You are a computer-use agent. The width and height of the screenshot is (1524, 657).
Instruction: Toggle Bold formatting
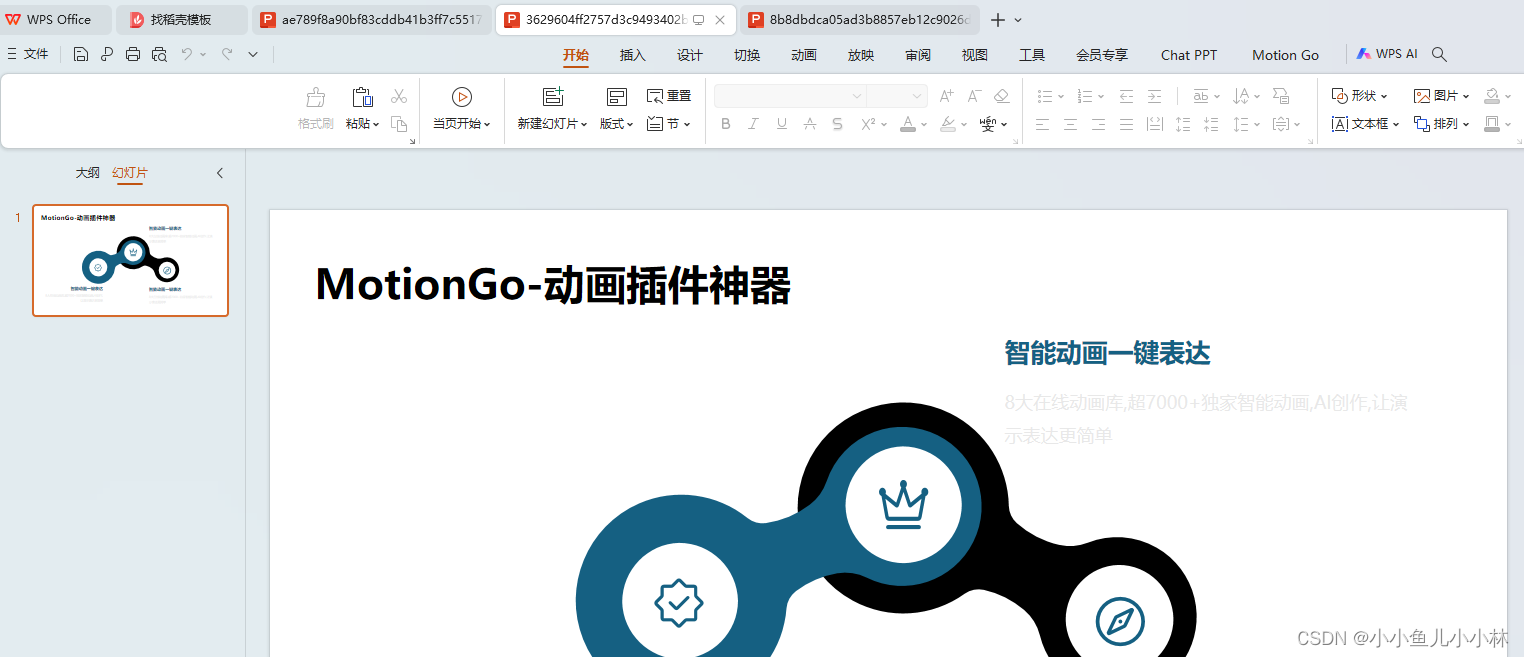726,124
